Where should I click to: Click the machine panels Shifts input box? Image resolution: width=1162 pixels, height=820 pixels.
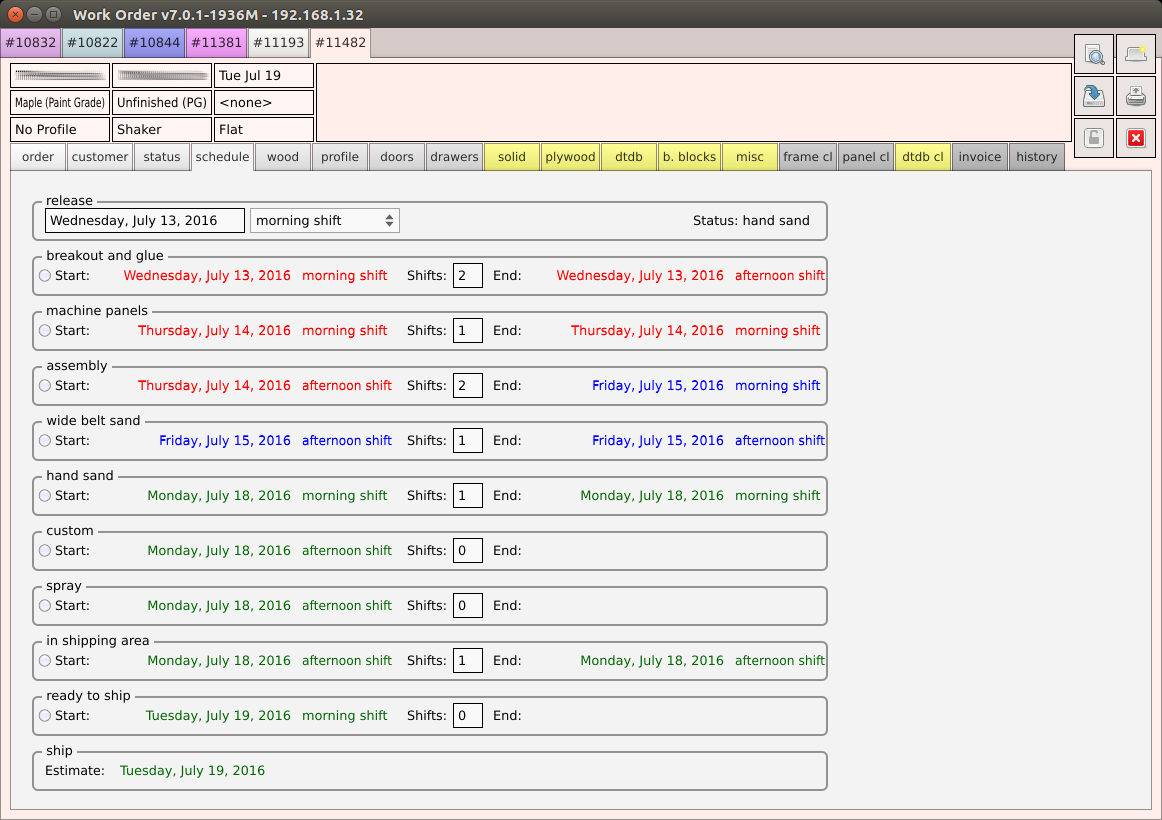point(467,330)
